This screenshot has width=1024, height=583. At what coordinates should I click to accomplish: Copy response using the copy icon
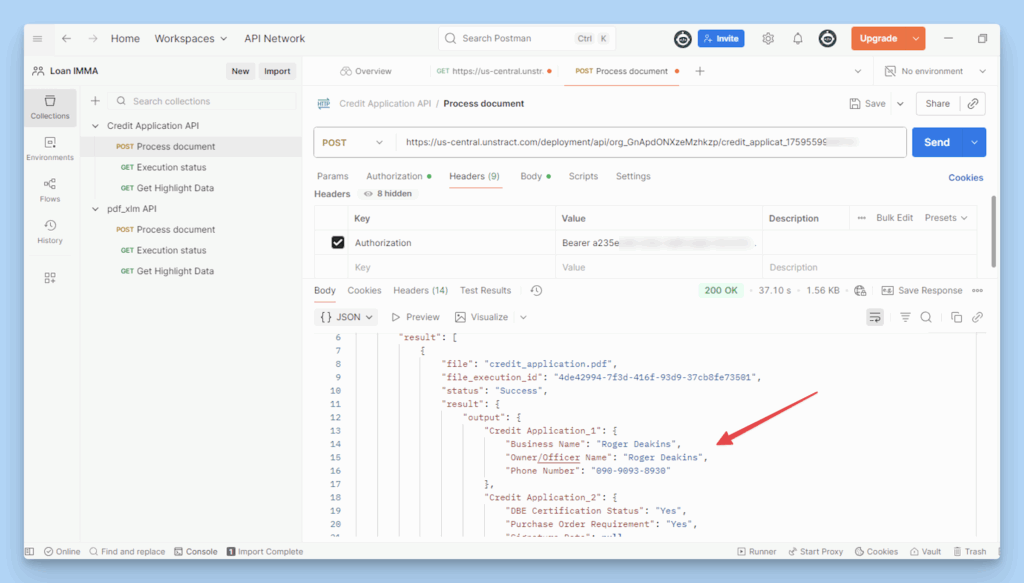956,317
